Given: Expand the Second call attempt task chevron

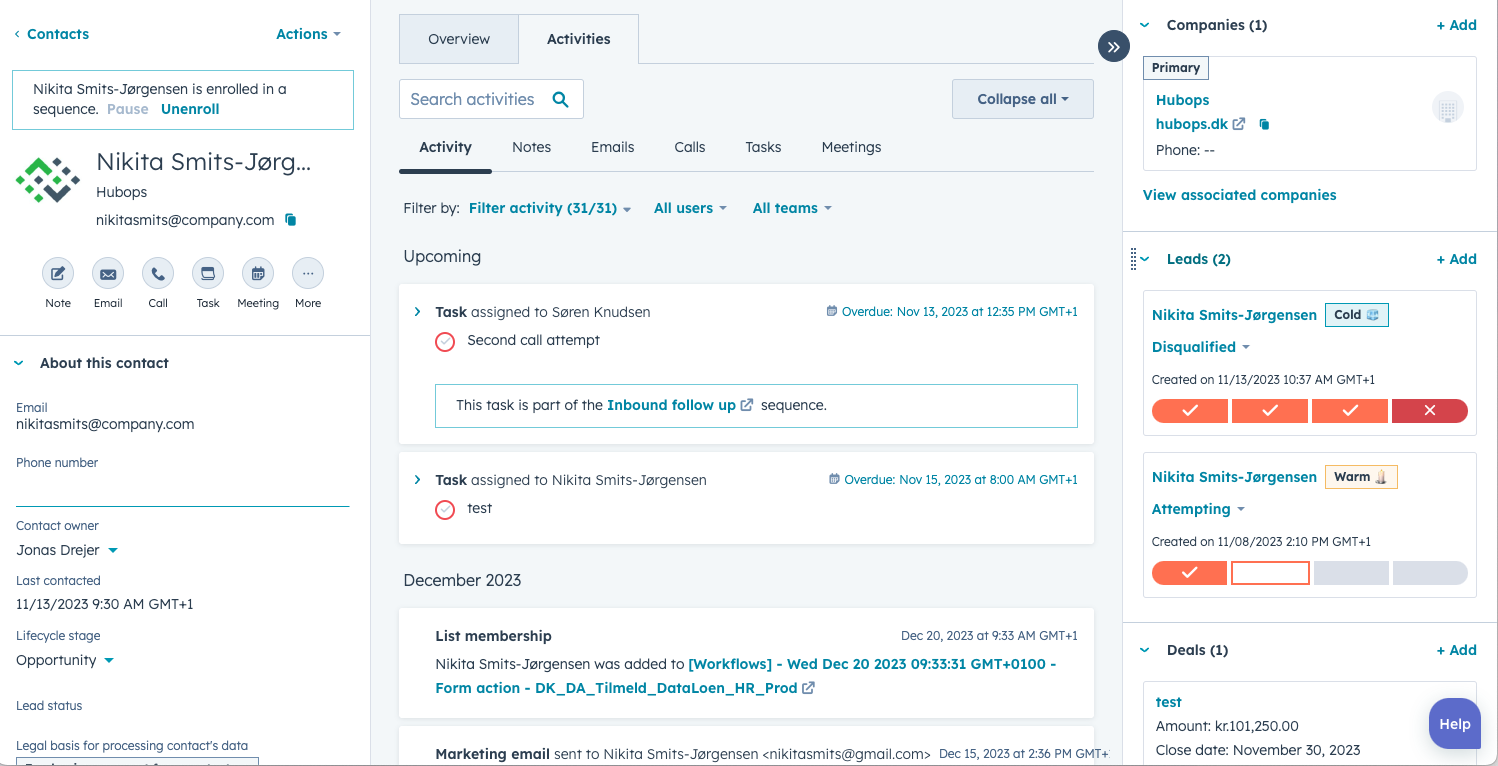Looking at the screenshot, I should point(418,312).
